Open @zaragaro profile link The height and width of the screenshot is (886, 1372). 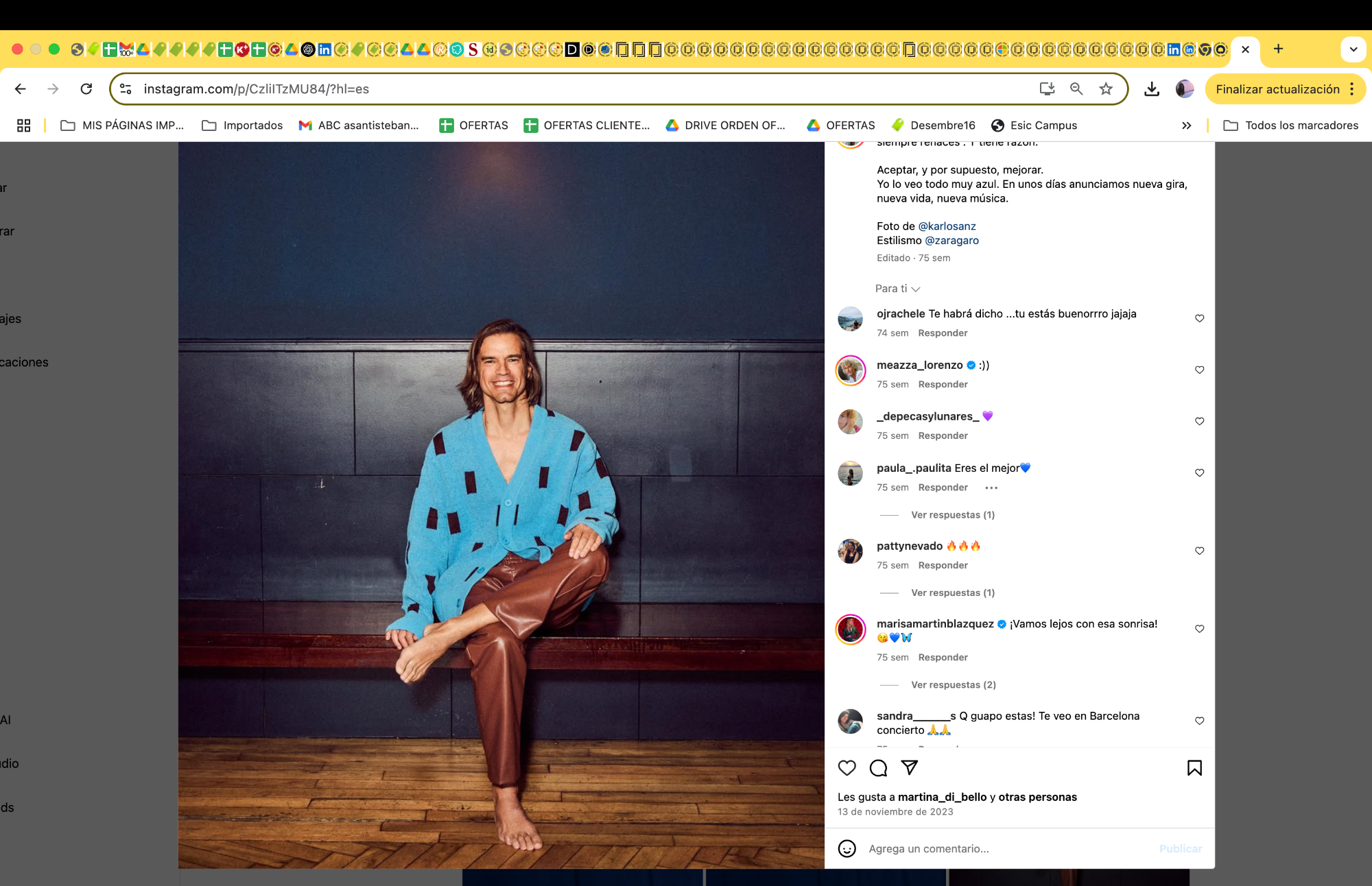952,241
